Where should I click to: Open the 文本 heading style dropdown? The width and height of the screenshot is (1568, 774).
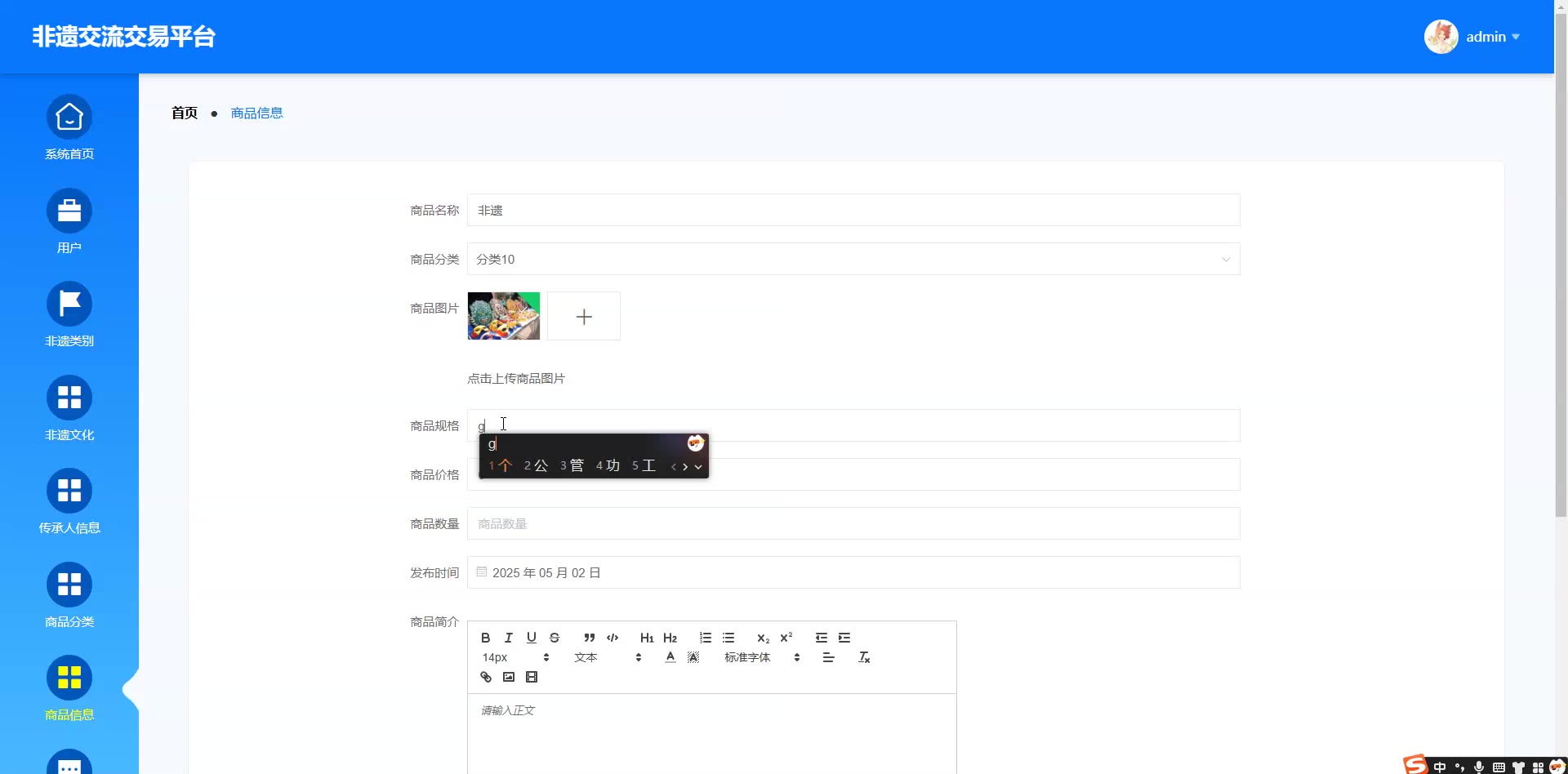click(608, 657)
